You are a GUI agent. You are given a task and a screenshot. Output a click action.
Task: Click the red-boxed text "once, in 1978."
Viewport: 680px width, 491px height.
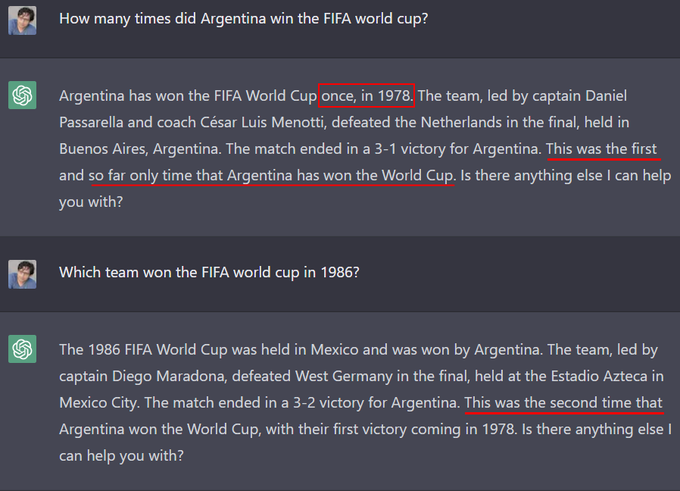[x=366, y=95]
